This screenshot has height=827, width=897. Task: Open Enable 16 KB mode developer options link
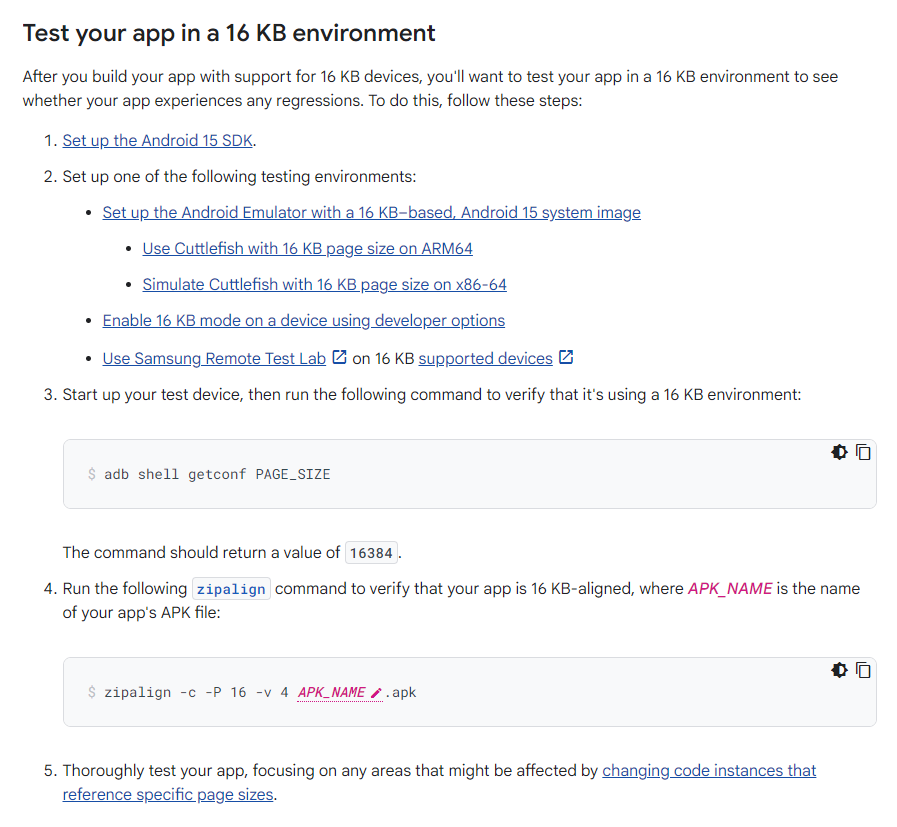pyautogui.click(x=303, y=320)
